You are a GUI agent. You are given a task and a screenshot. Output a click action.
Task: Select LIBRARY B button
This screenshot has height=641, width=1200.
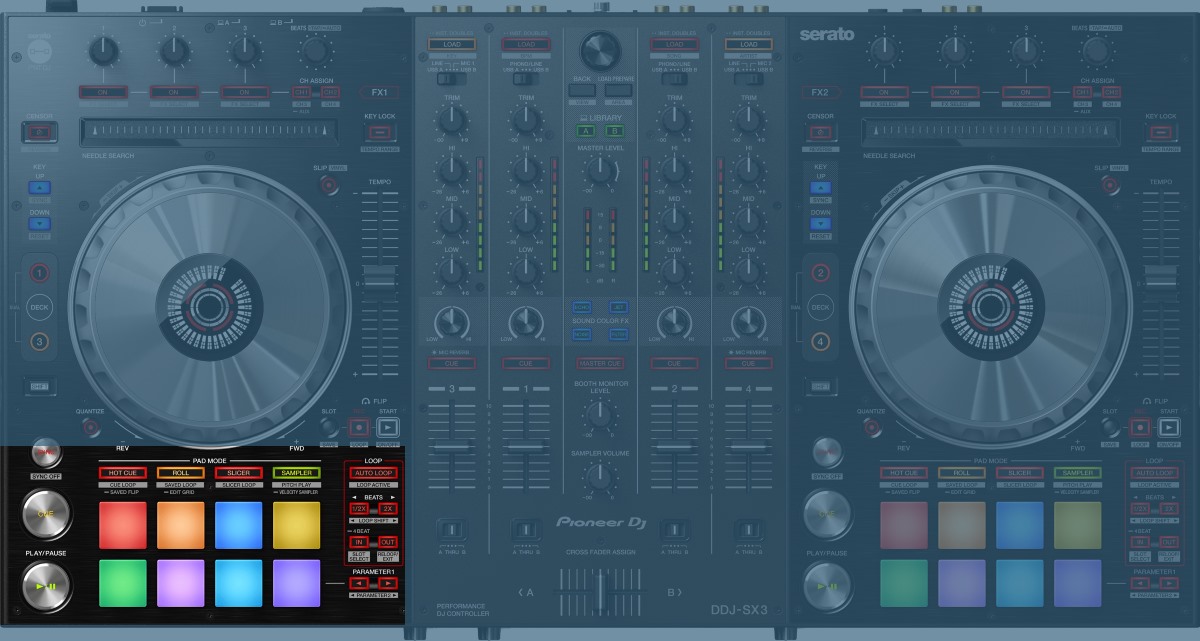[x=614, y=131]
